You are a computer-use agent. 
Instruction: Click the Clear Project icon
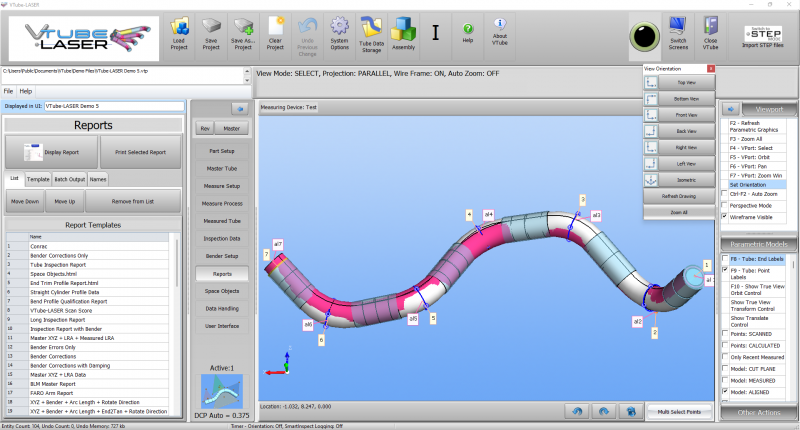[x=276, y=27]
